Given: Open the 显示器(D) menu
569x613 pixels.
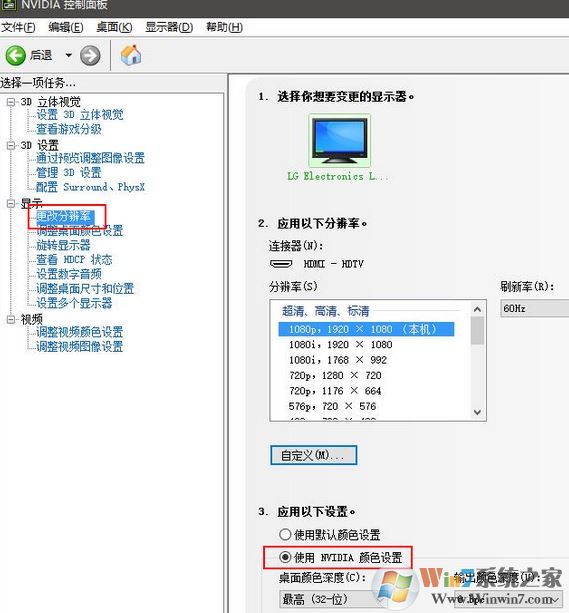Looking at the screenshot, I should click(169, 27).
